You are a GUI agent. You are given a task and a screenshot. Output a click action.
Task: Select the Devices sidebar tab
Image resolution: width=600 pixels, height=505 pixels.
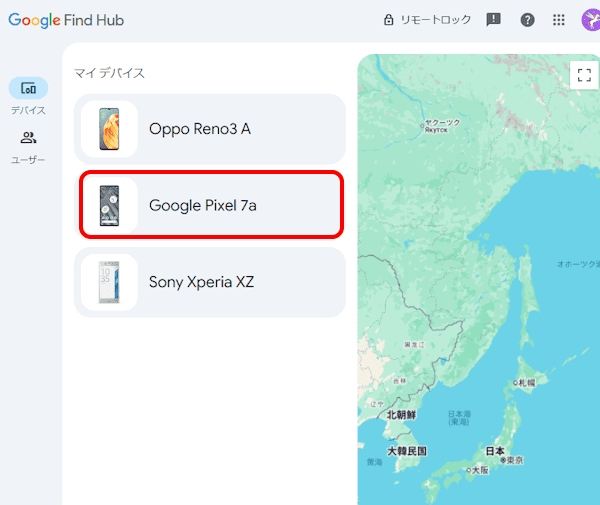[28, 90]
